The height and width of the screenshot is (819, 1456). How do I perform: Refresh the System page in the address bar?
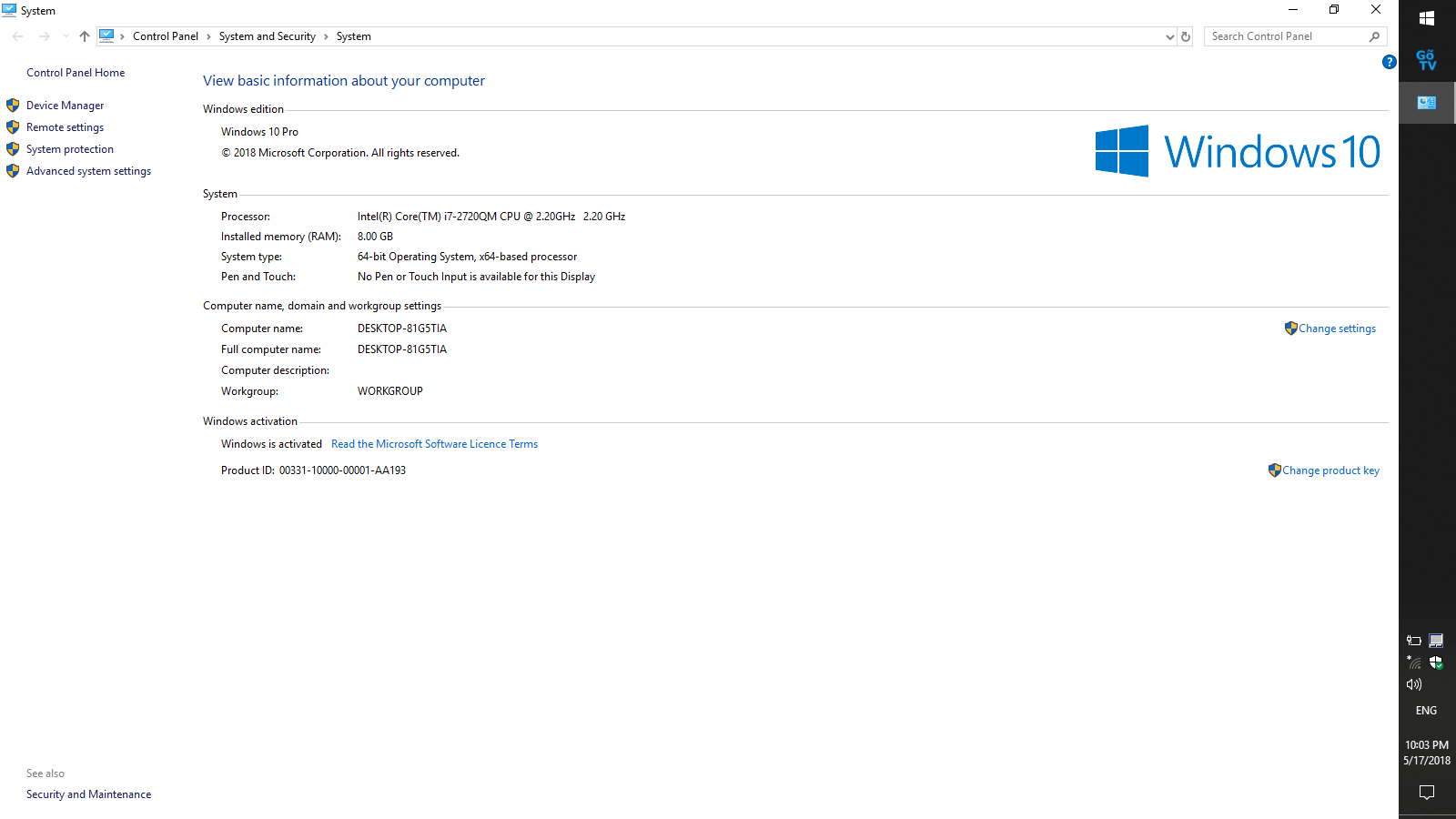click(x=1186, y=36)
